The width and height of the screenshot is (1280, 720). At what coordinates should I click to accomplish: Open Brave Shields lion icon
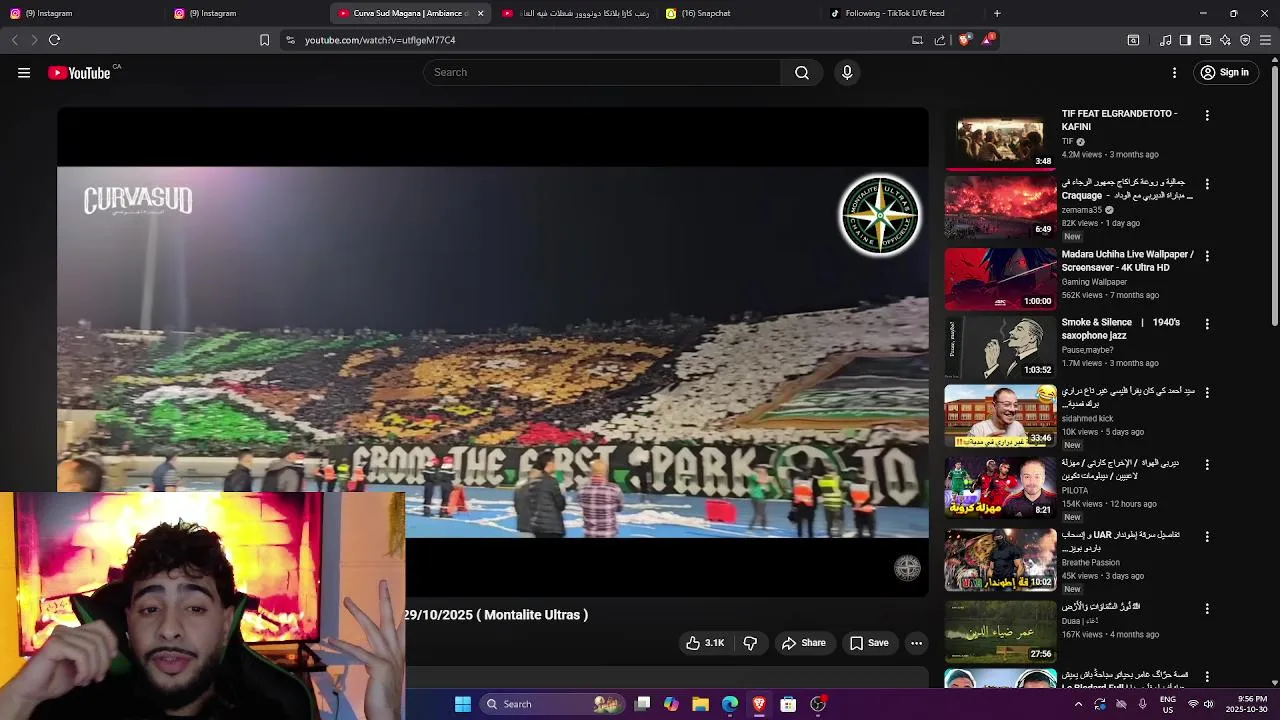coord(964,40)
